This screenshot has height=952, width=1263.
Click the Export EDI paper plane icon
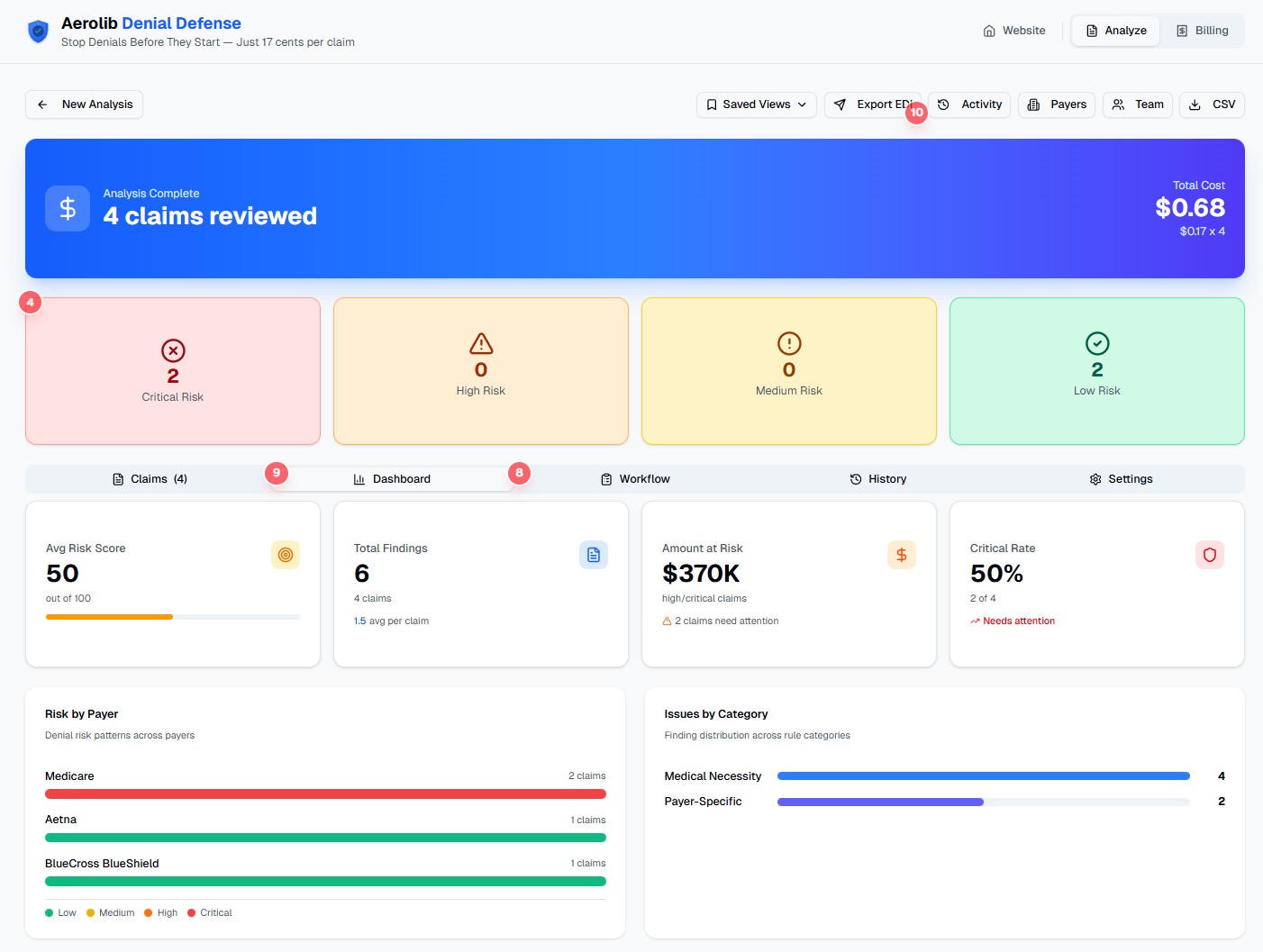841,104
